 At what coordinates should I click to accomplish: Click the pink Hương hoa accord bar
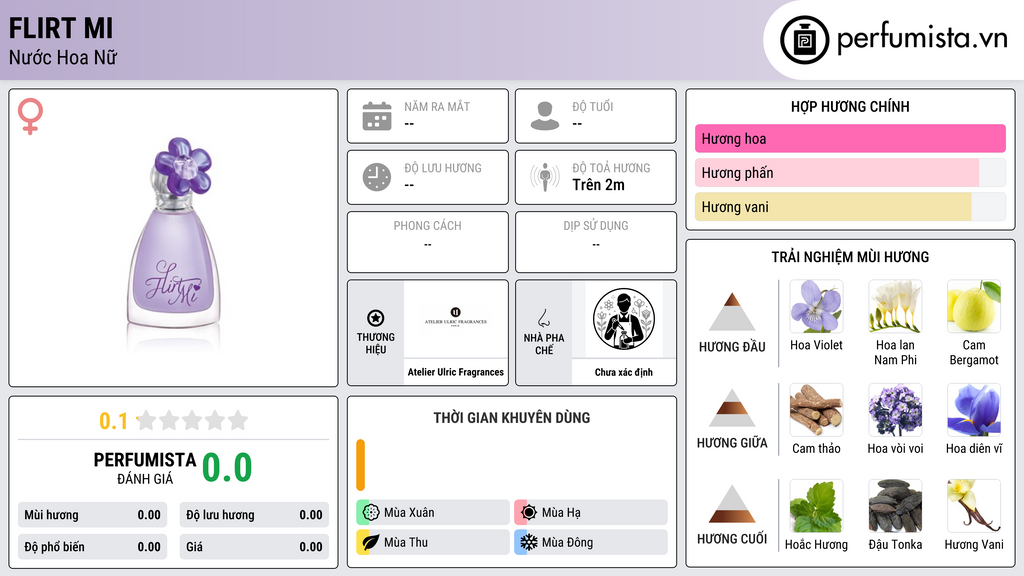pyautogui.click(x=850, y=138)
